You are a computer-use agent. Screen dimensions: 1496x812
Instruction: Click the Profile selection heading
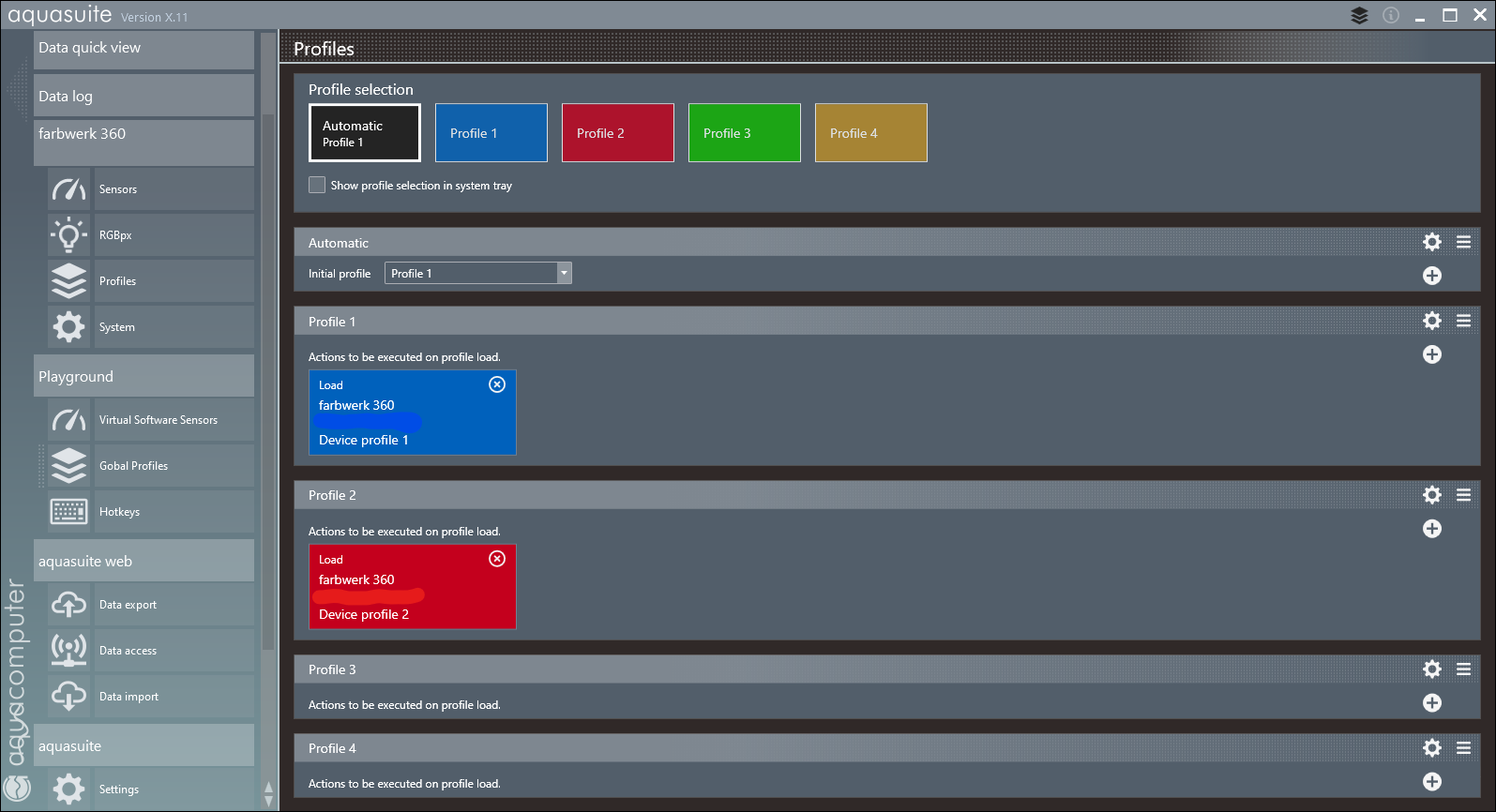click(x=361, y=89)
